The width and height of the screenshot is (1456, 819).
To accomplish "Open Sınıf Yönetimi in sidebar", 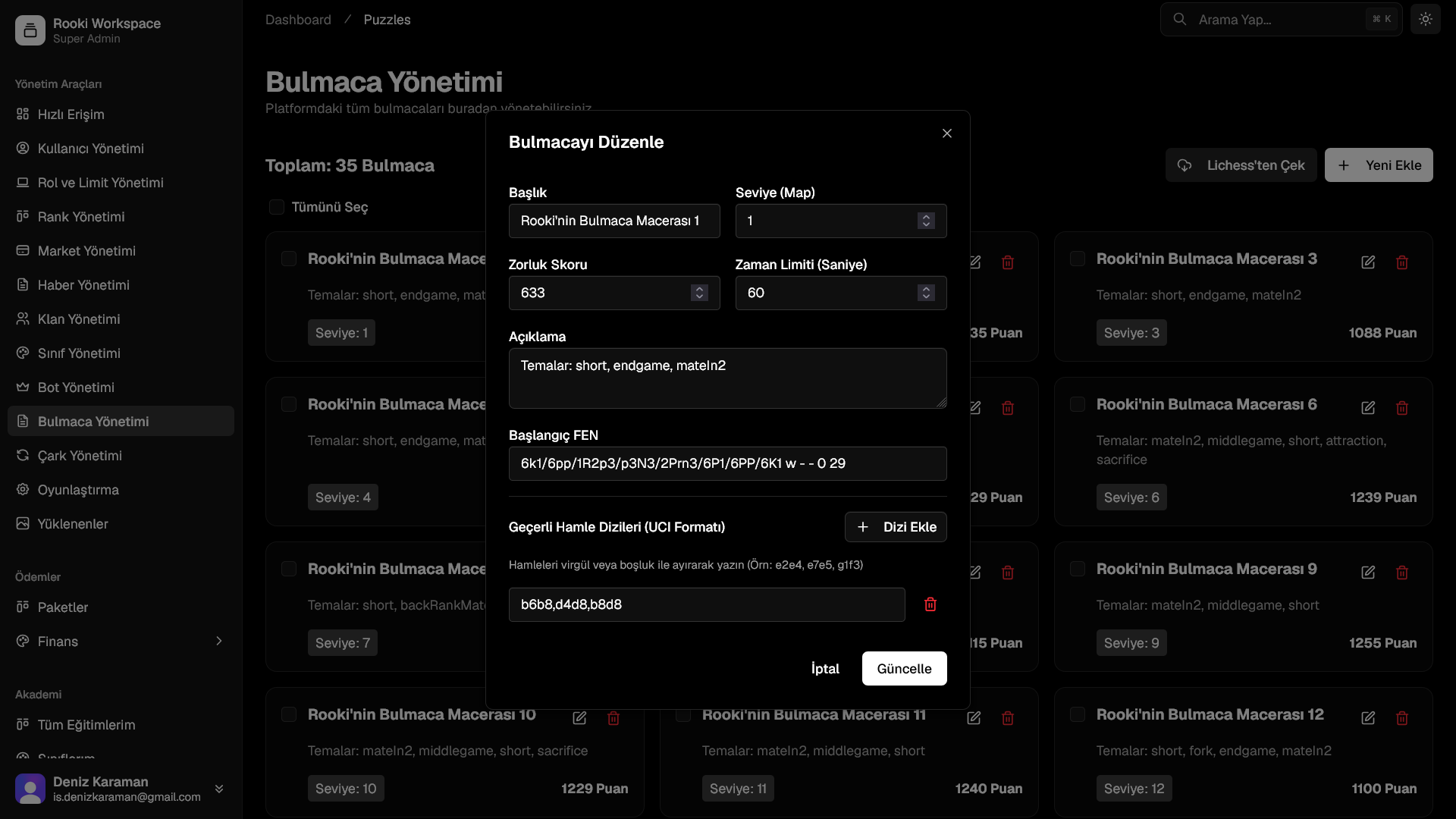I will pyautogui.click(x=121, y=353).
